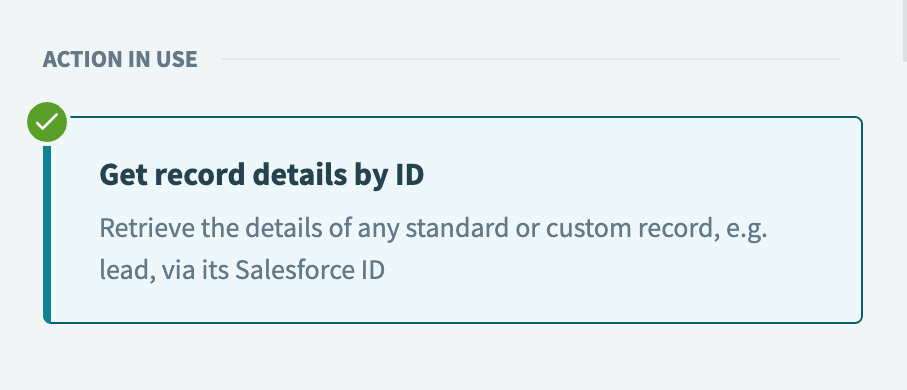Click the divider line beside 'ACTION IN USE'
The width and height of the screenshot is (907, 390).
click(530, 59)
